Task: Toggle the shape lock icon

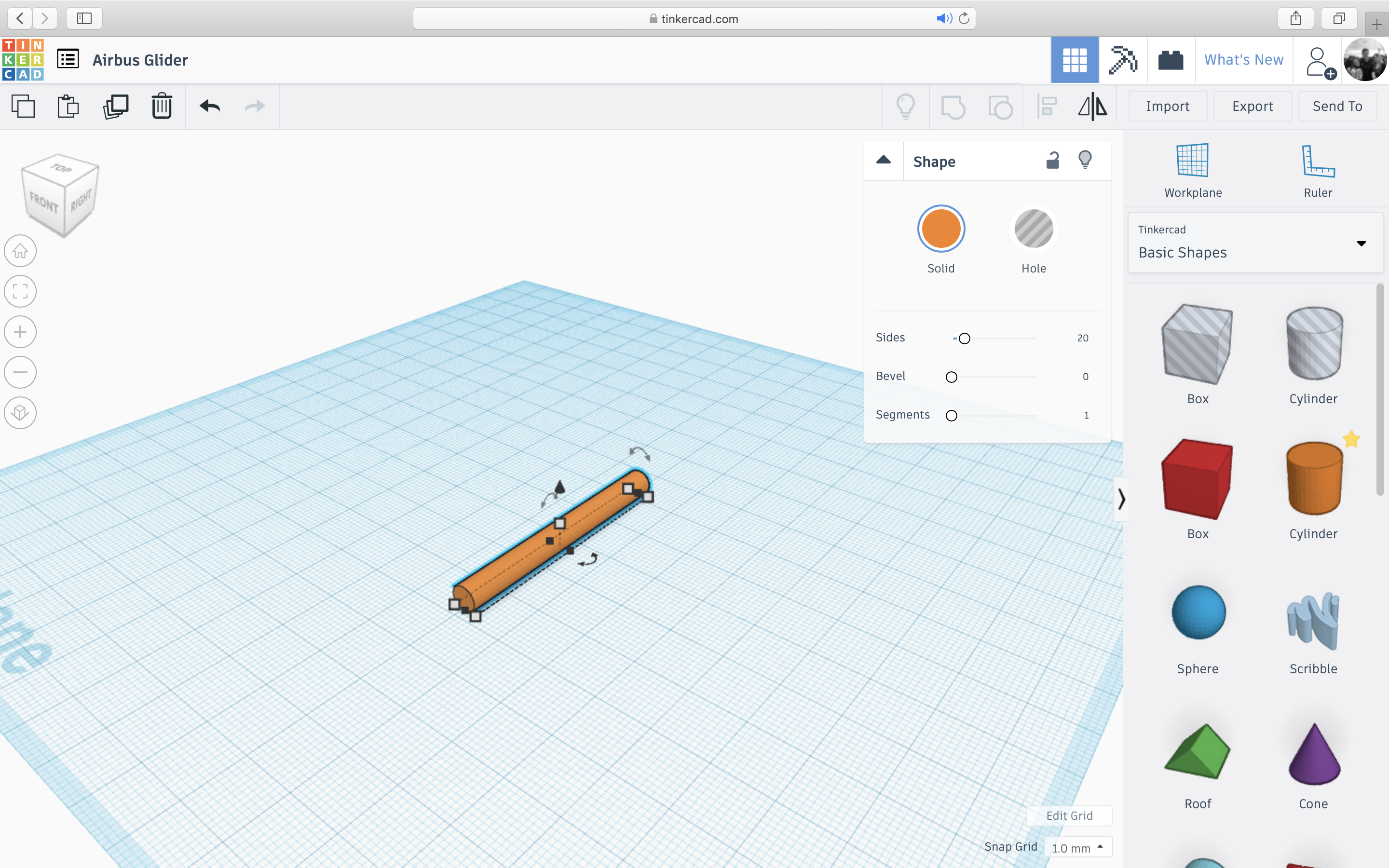Action: tap(1052, 160)
